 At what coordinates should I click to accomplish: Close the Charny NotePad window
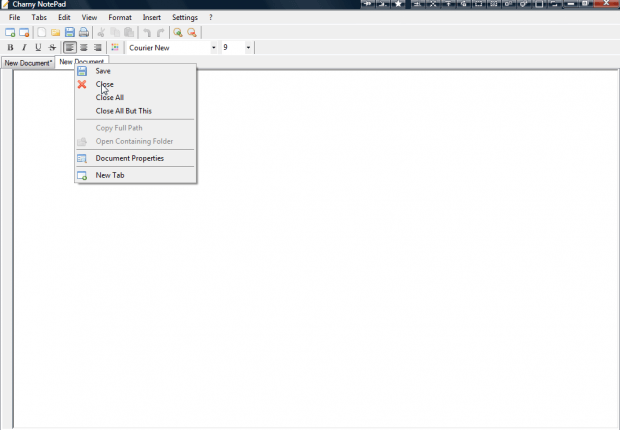tap(606, 3)
